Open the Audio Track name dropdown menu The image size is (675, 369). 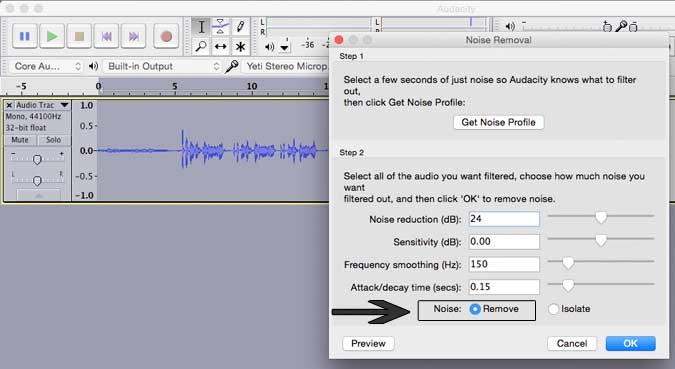pos(41,105)
